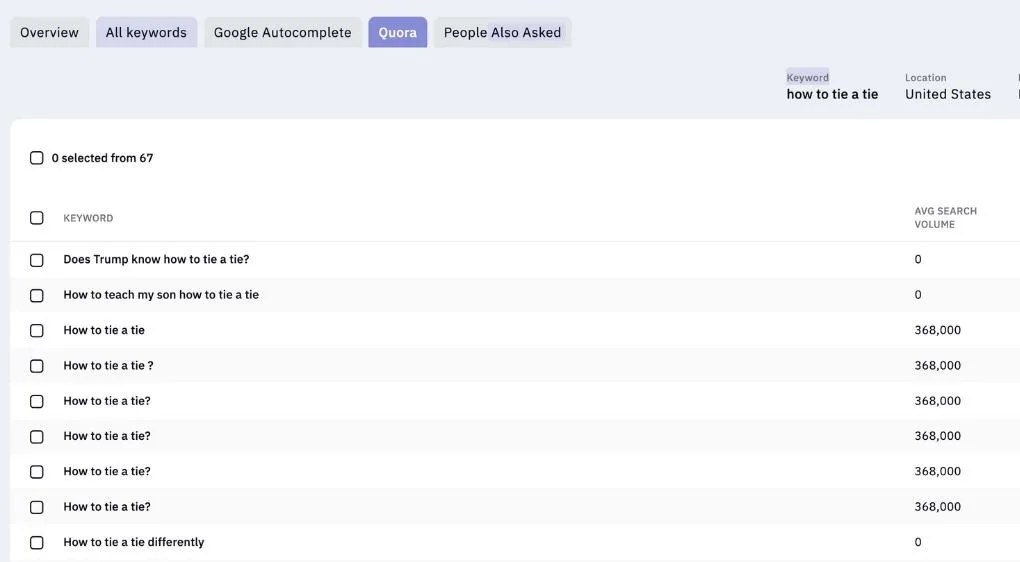1020x562 pixels.
Task: Tick the KEYWORD header select-all checkbox
Action: (36, 218)
